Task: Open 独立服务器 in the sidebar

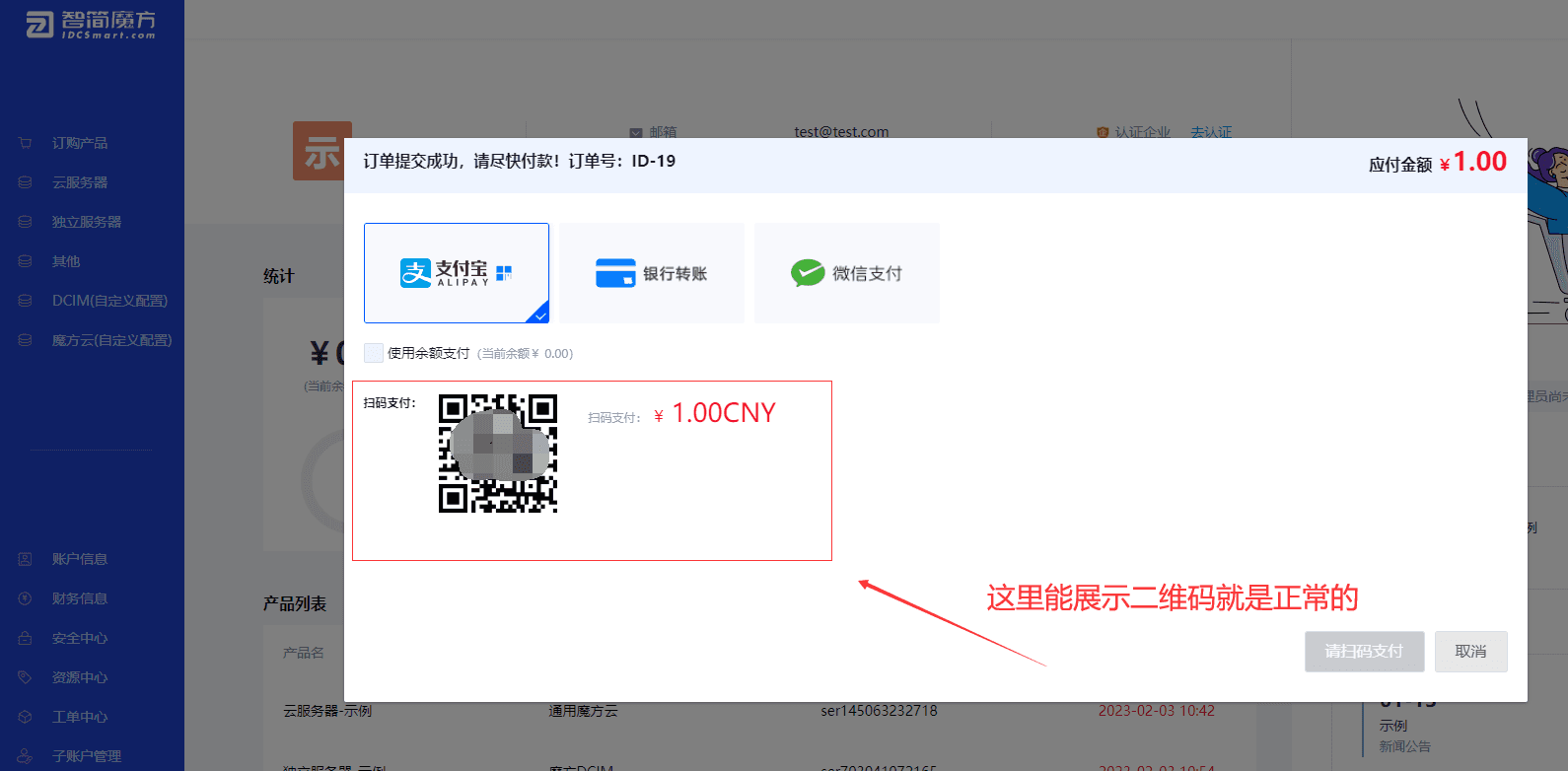Action: [x=87, y=222]
